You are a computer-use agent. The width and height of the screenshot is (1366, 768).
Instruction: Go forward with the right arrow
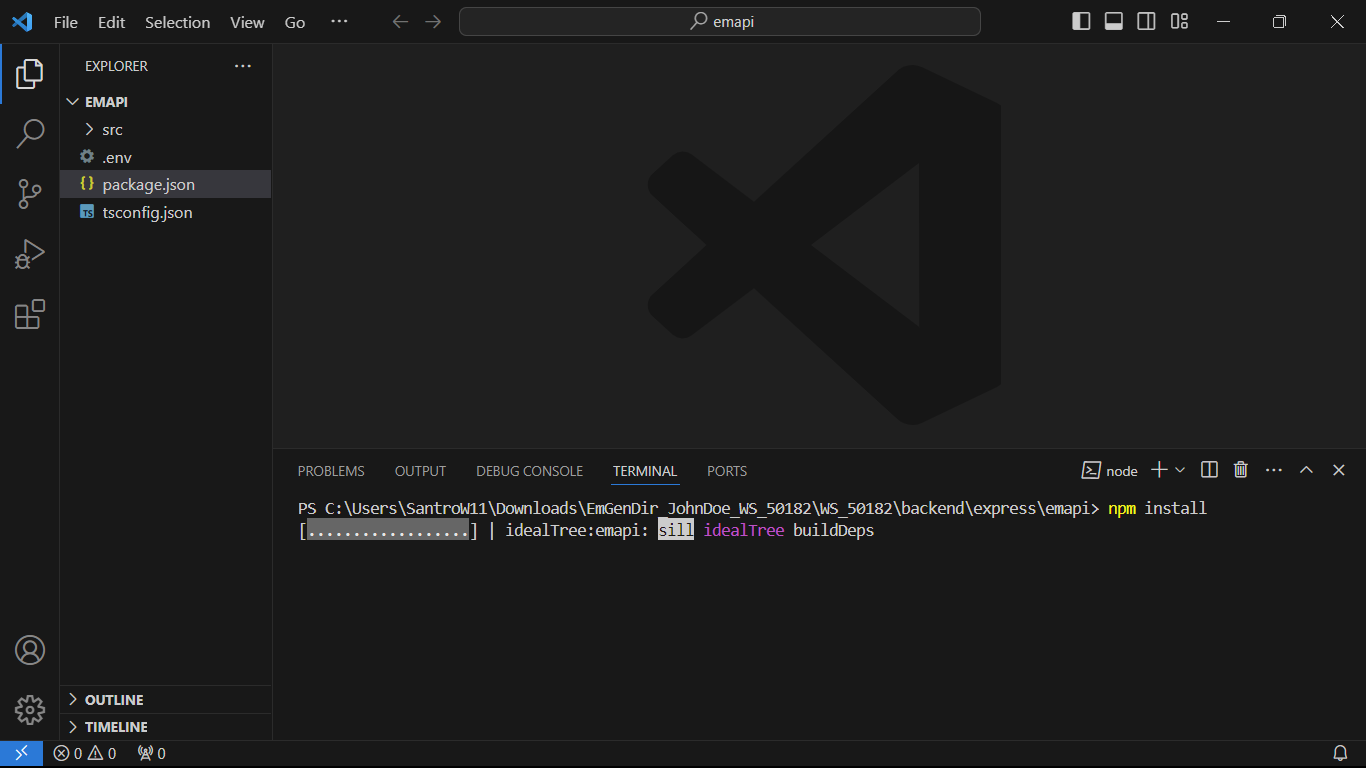tap(433, 22)
